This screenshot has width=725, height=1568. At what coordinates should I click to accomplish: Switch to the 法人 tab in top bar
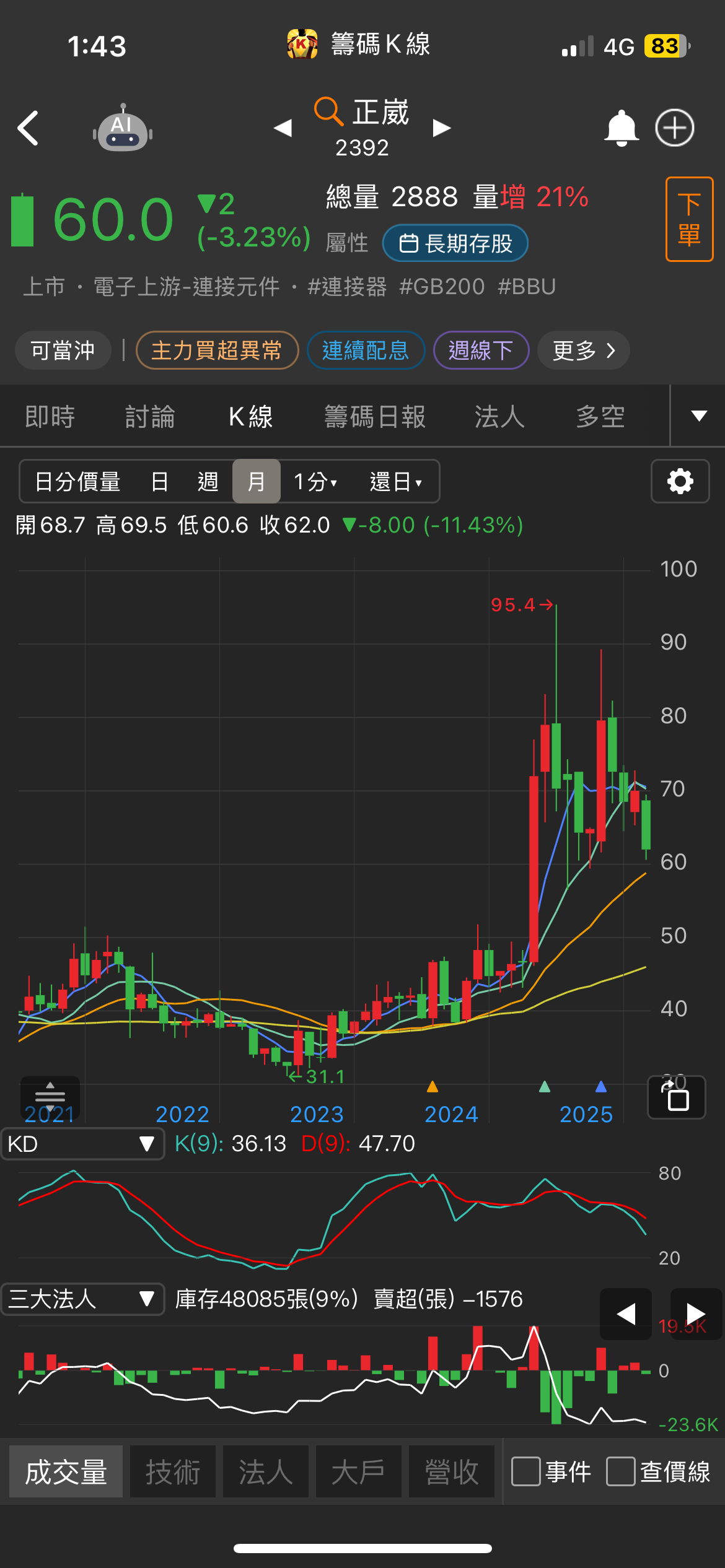[x=499, y=416]
